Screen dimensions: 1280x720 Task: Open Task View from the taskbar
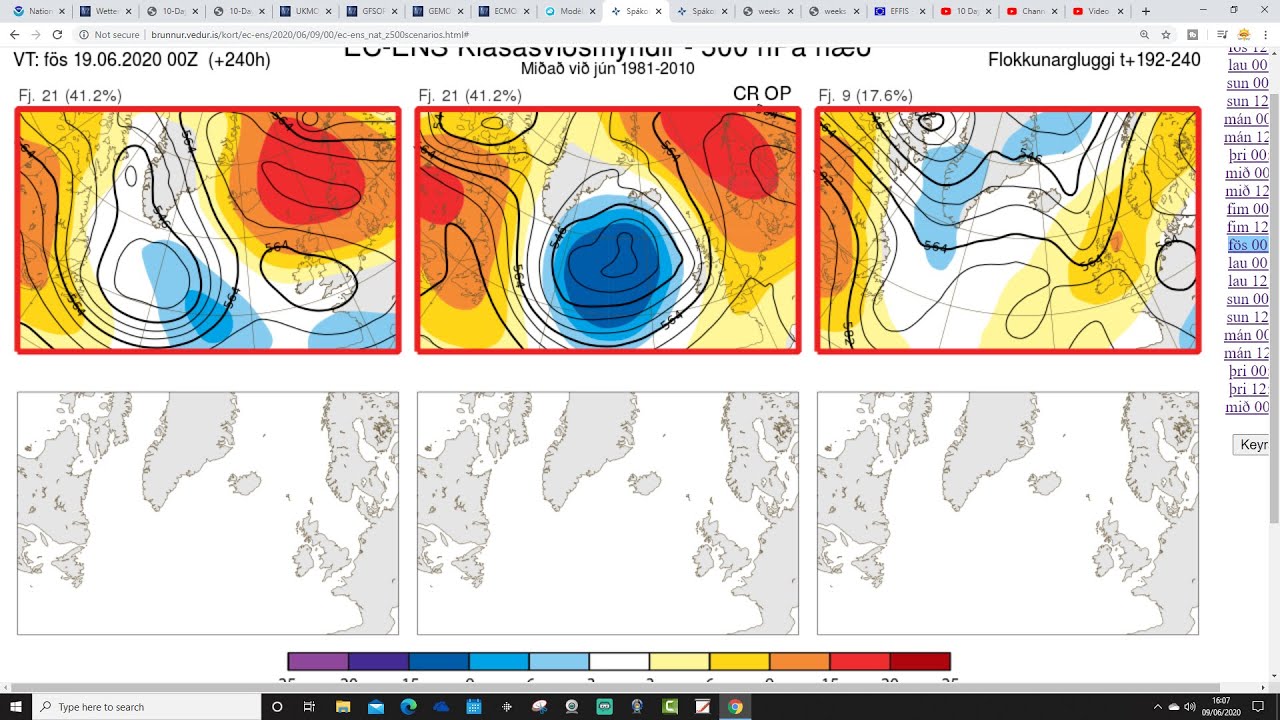[310, 707]
